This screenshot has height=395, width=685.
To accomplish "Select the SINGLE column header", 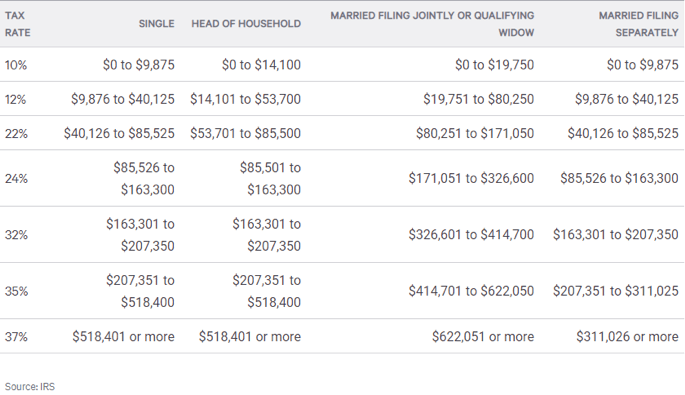I will pyautogui.click(x=156, y=24).
